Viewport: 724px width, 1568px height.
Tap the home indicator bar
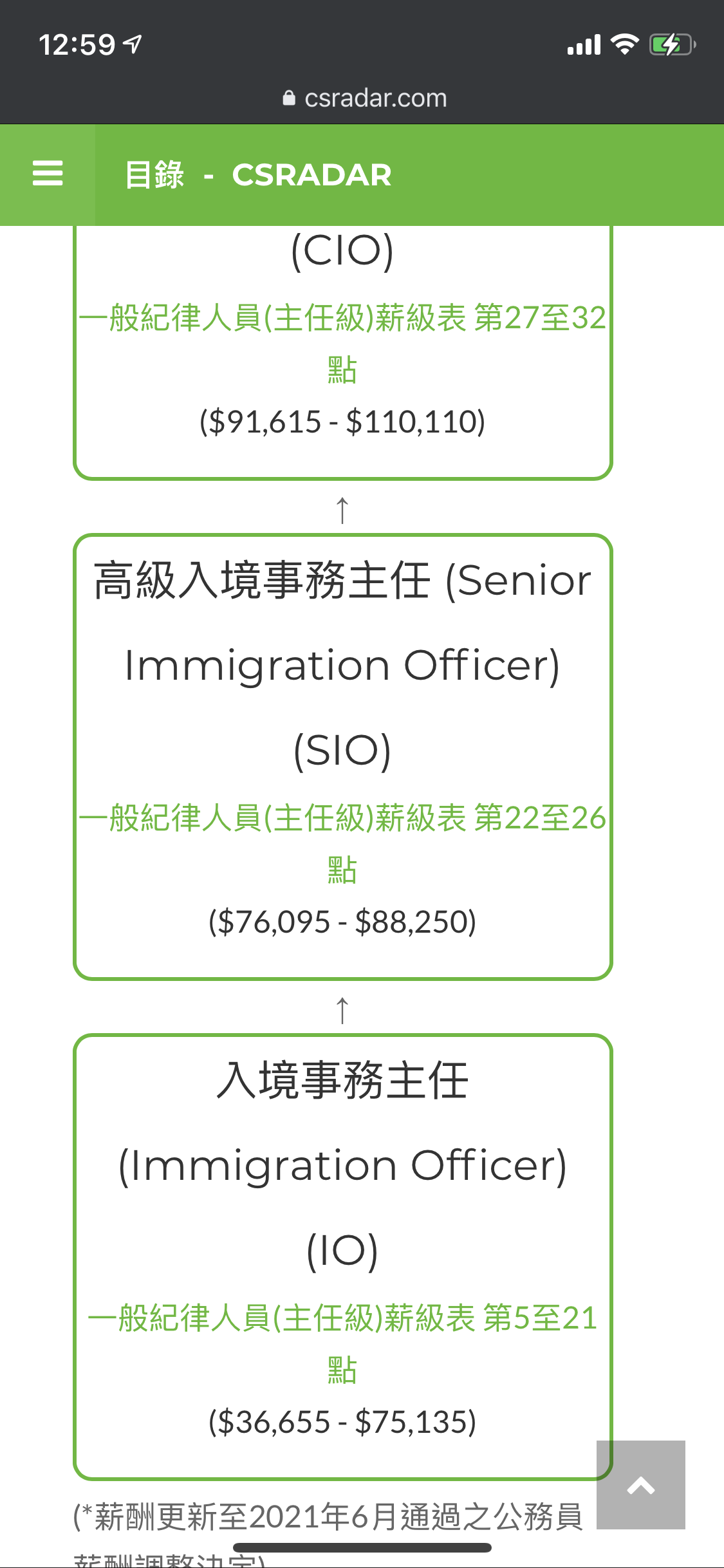pyautogui.click(x=362, y=1547)
